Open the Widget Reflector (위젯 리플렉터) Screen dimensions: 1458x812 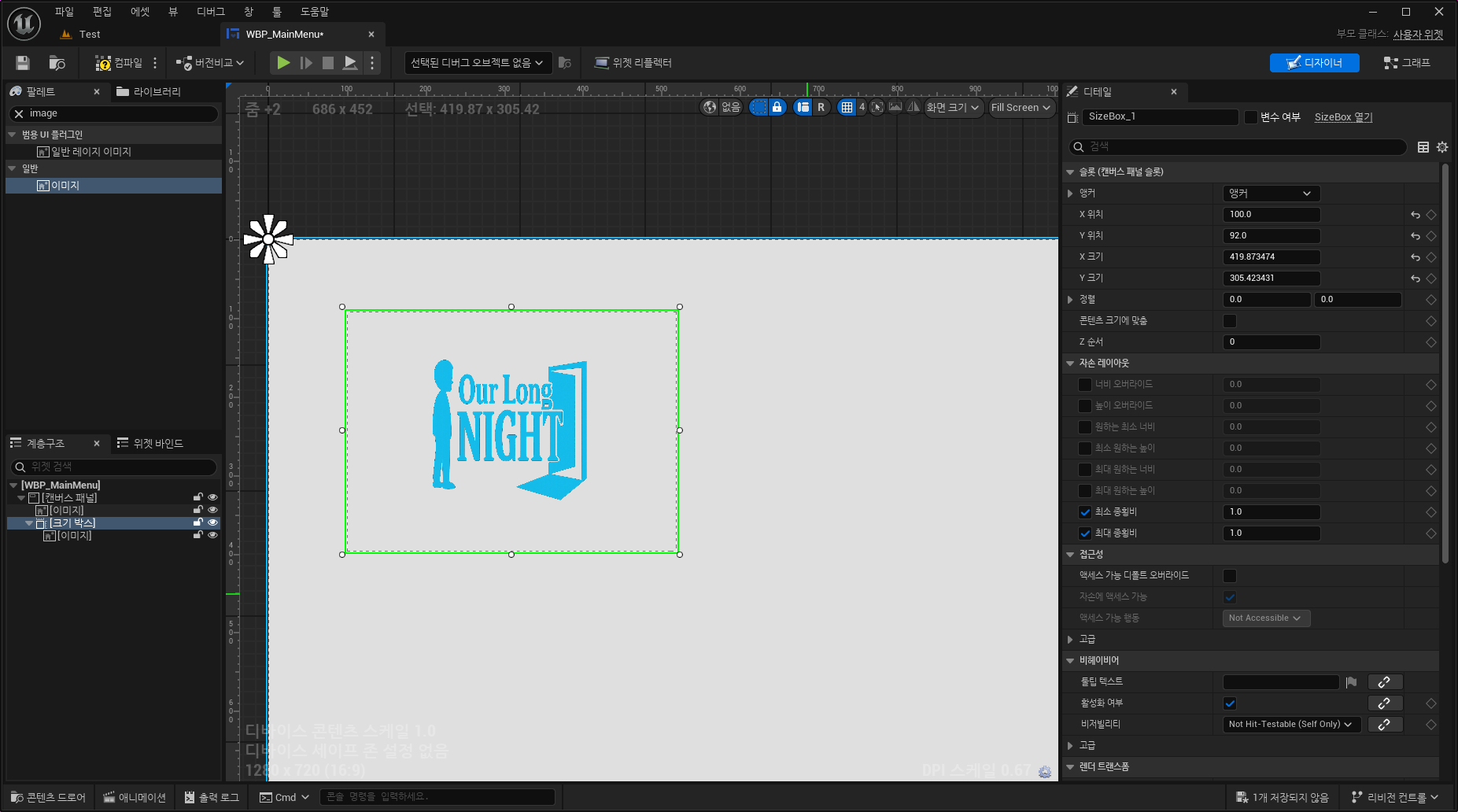[633, 63]
